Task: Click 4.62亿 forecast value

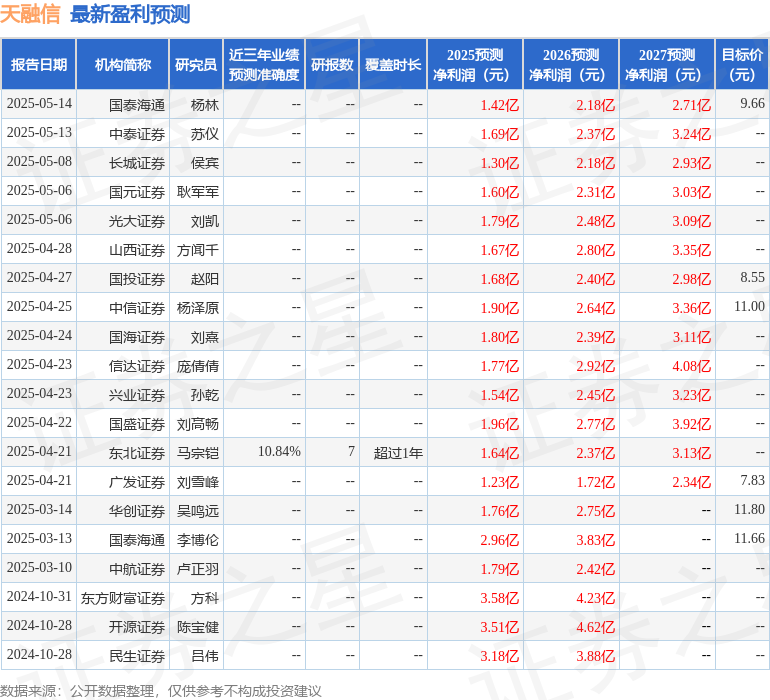Action: pyautogui.click(x=595, y=627)
